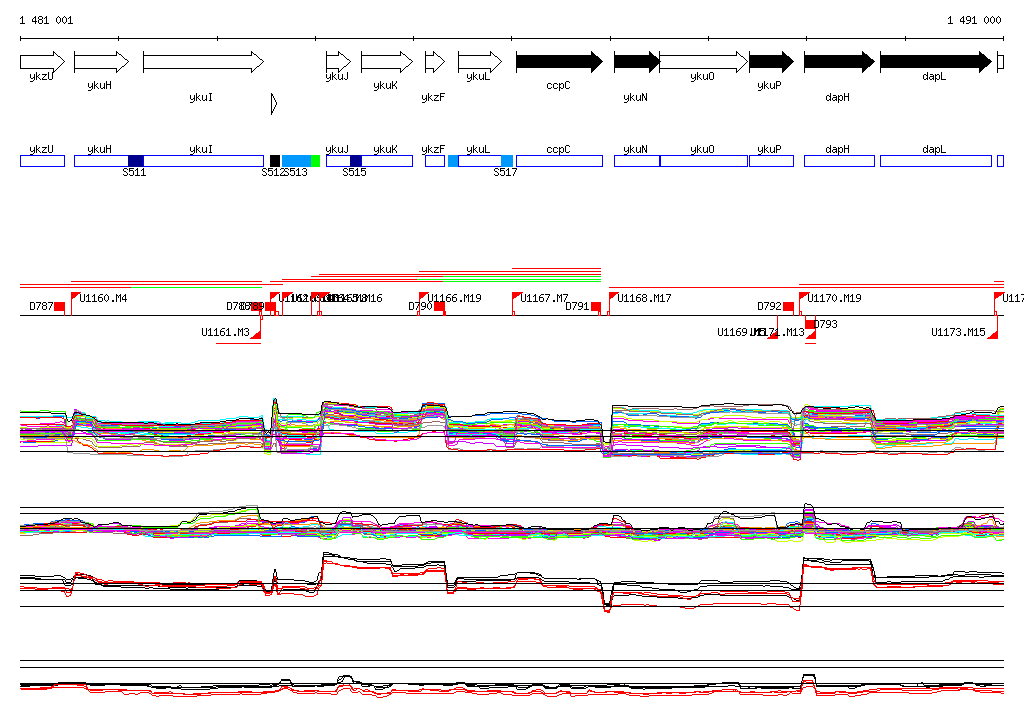Click the black dapH gene arrow
Image resolution: width=1024 pixels, height=714 pixels.
click(839, 62)
